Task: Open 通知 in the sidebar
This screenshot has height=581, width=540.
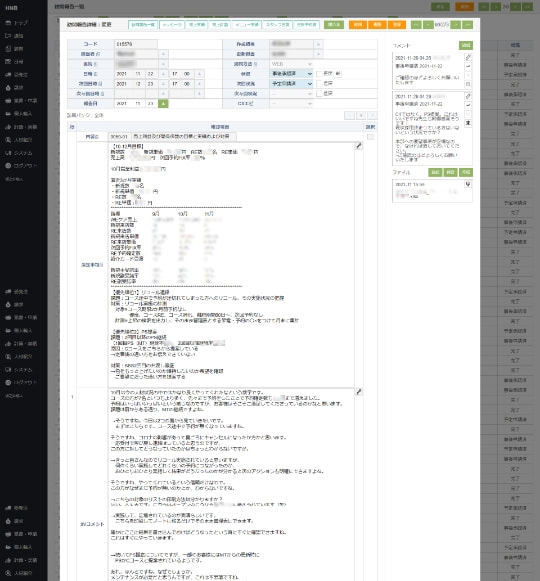Action: [15, 36]
